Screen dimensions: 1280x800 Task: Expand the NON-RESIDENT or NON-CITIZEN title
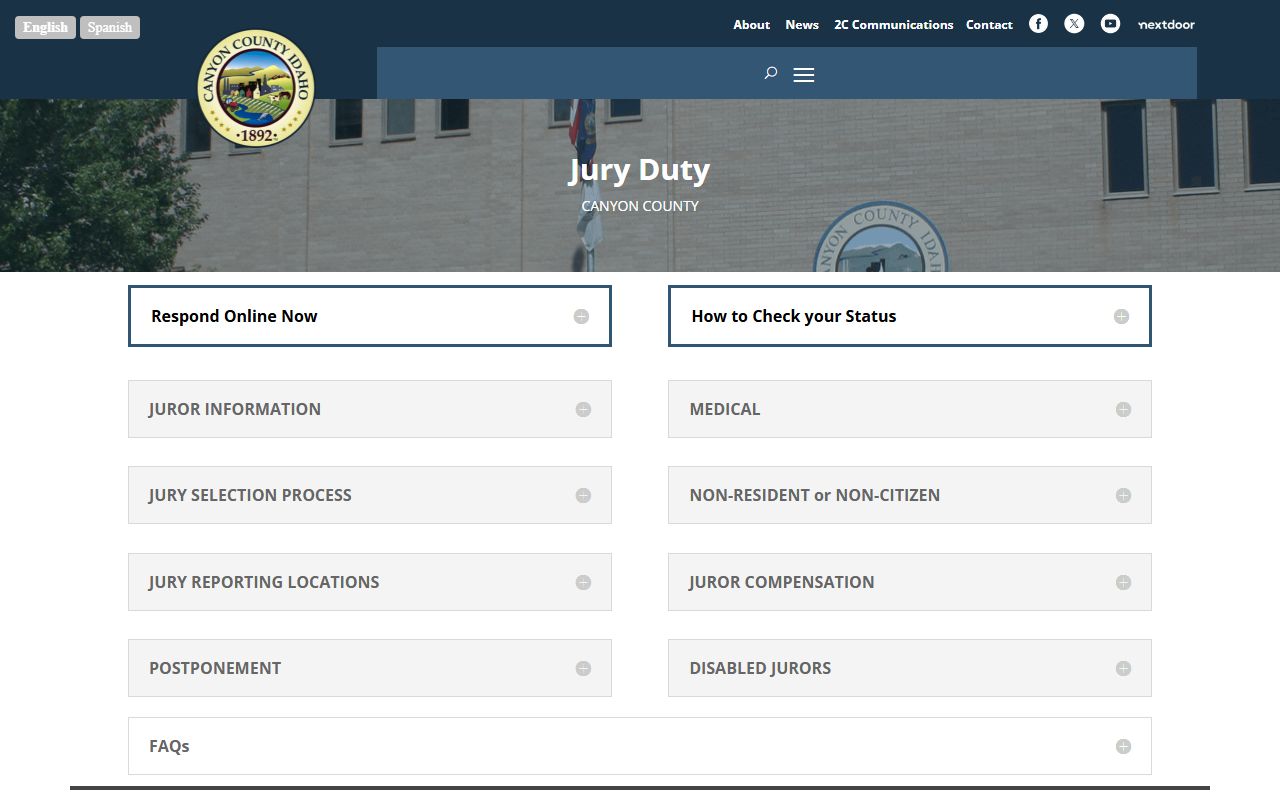(x=815, y=495)
